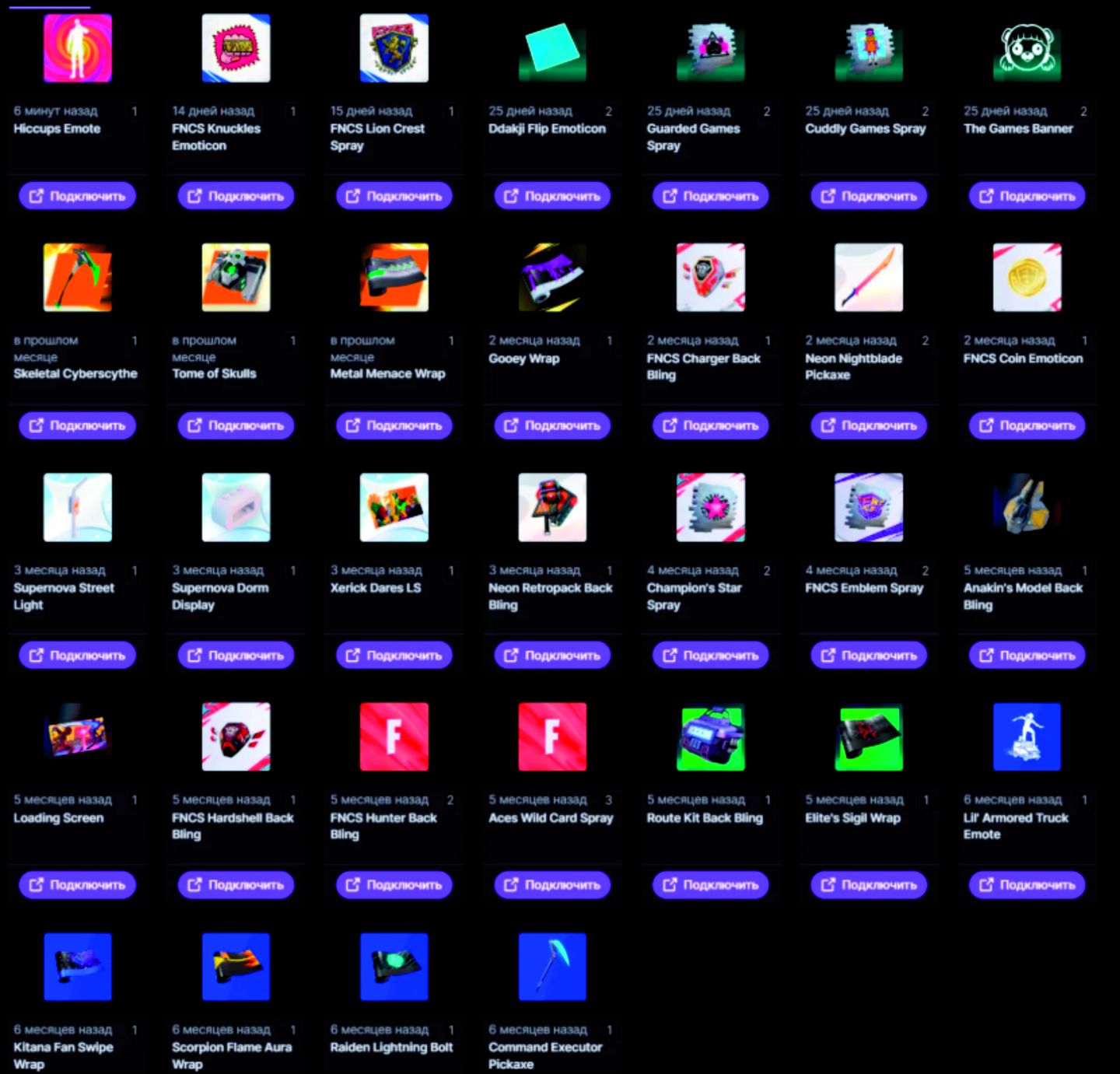This screenshot has height=1074, width=1120.
Task: Click the Kitana Fan Swipe Wrap name
Action: (x=63, y=1055)
